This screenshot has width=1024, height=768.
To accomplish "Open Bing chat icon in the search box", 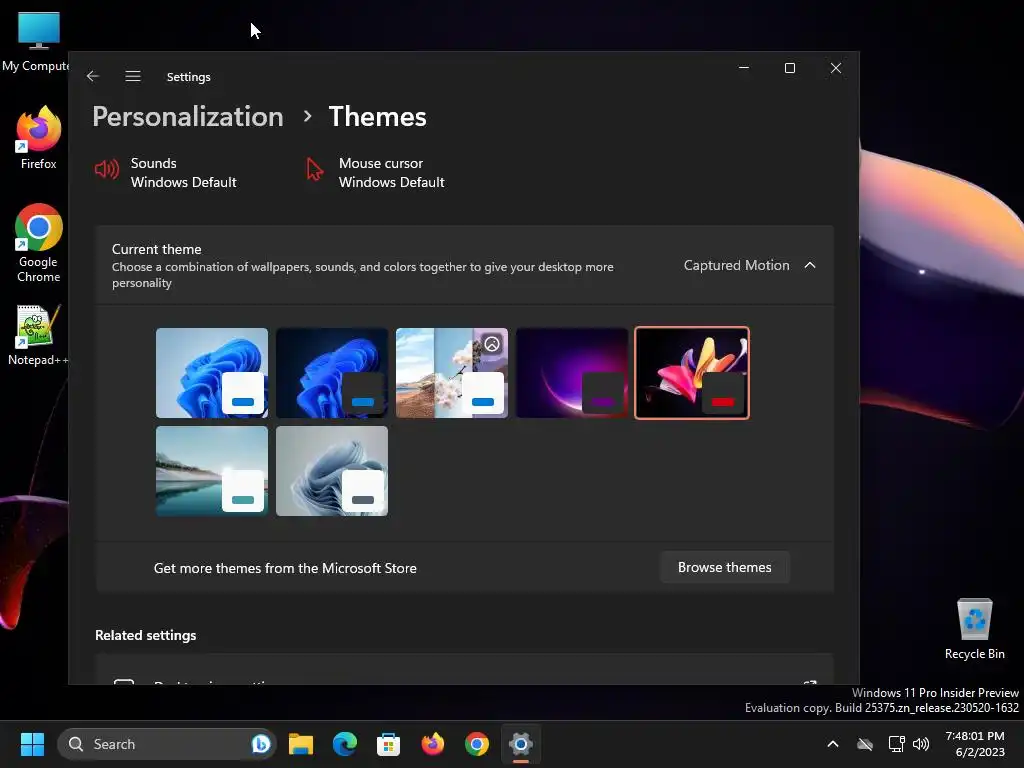I will click(x=261, y=744).
